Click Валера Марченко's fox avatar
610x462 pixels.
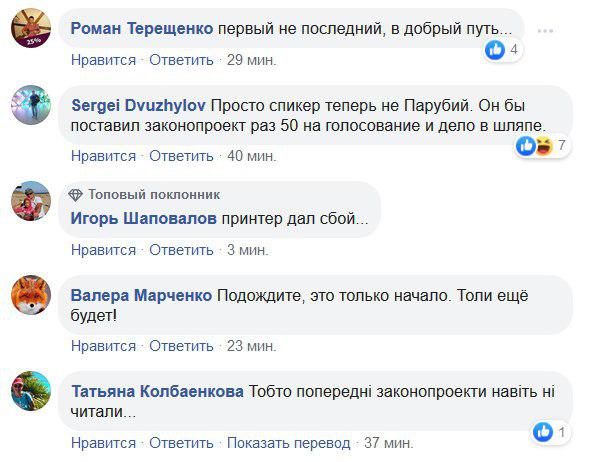point(31,296)
